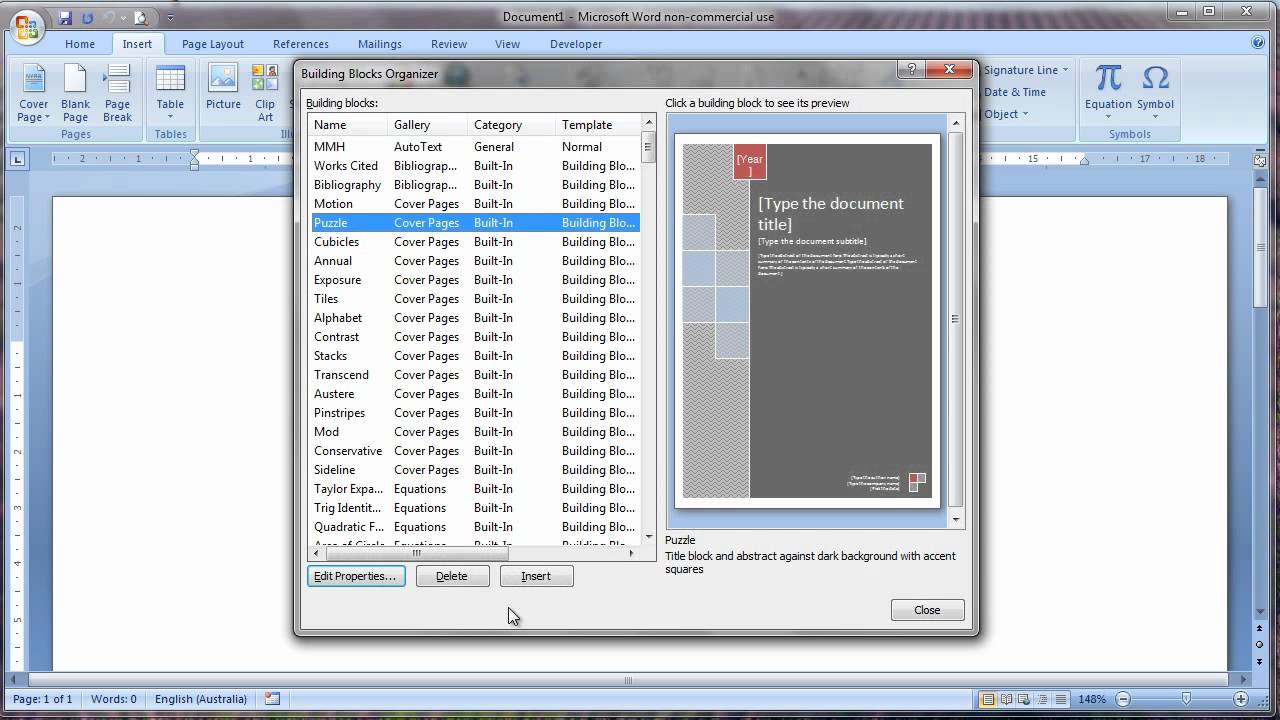The height and width of the screenshot is (720, 1280).
Task: Click the zoom slider handle
Action: pos(1186,699)
